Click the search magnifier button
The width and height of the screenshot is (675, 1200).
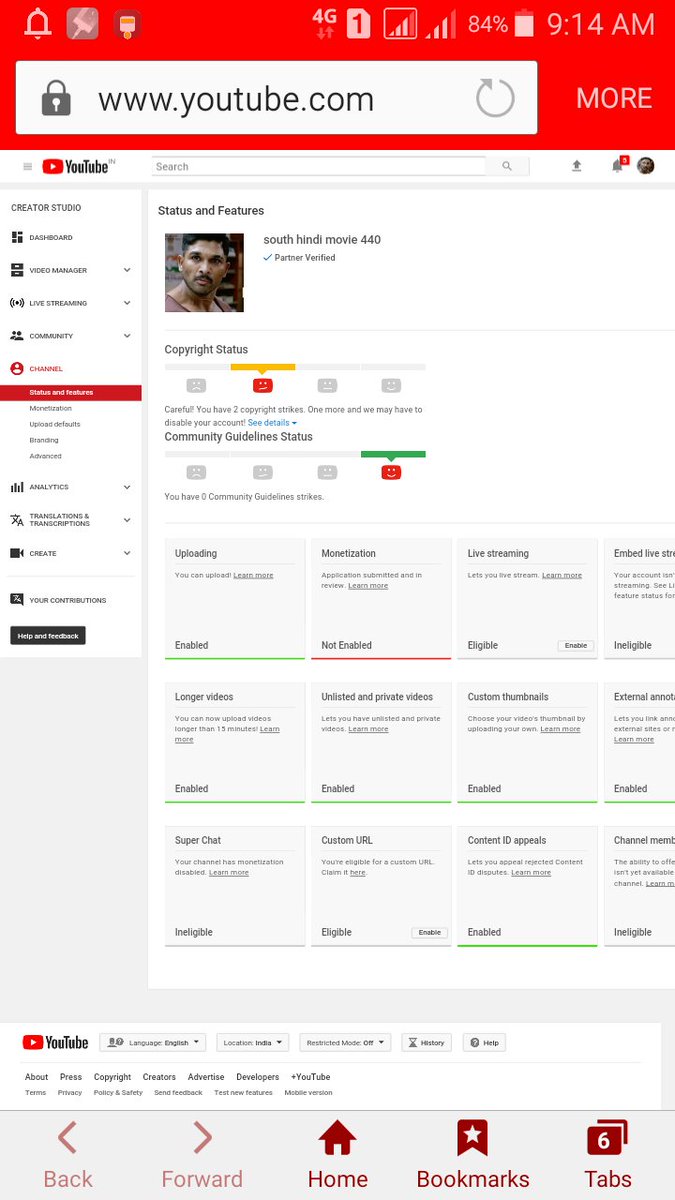[x=507, y=166]
